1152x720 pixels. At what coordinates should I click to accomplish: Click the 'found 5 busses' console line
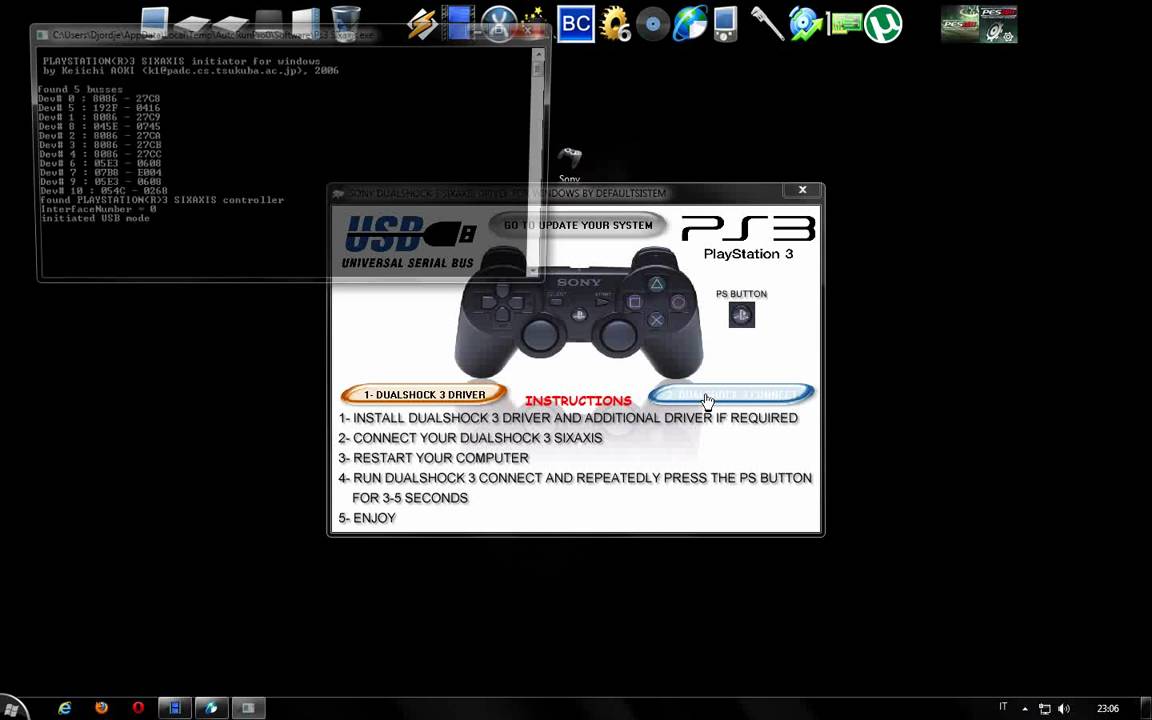(81, 89)
